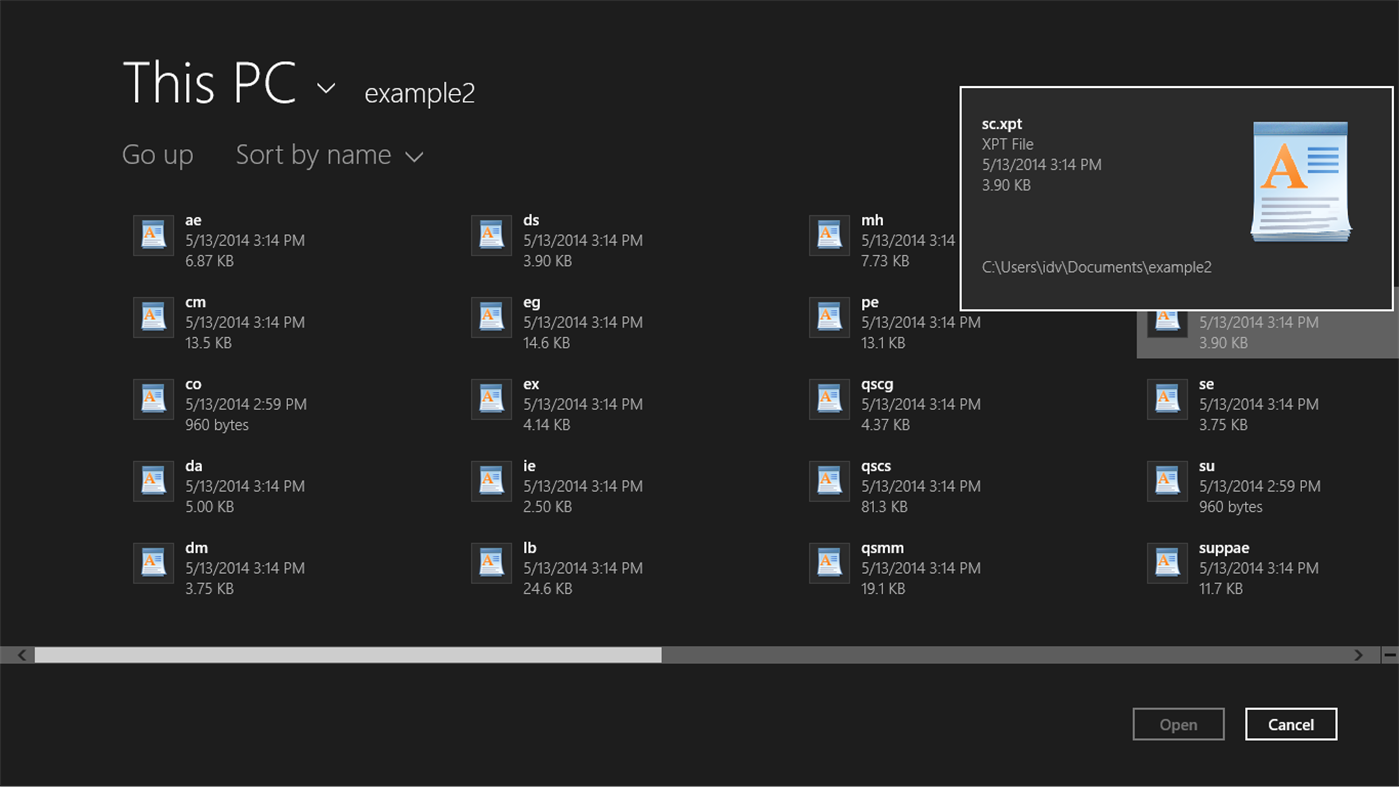Screen dimensions: 1399x787
Task: Select the qscg file icon
Action: (829, 398)
